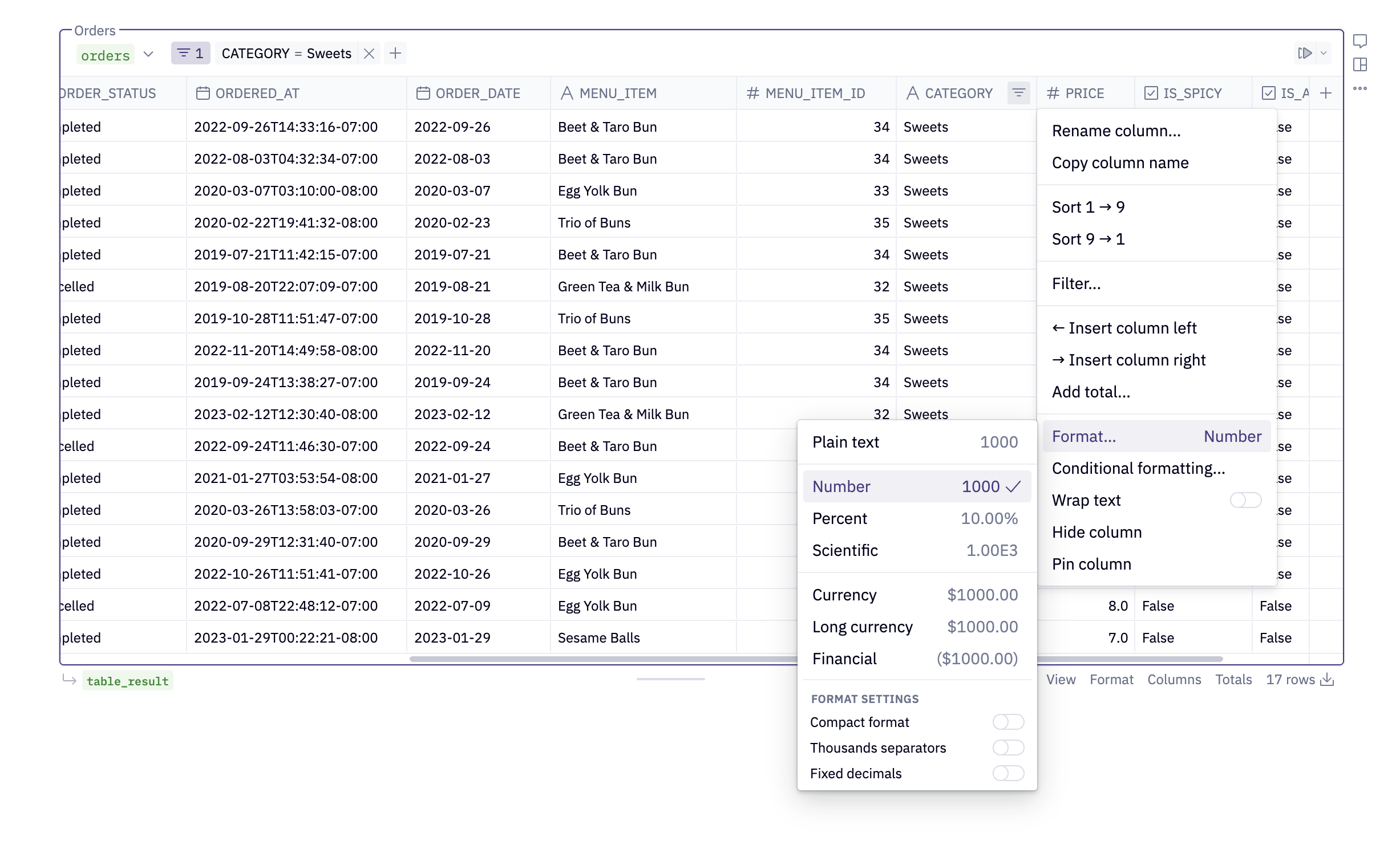The image size is (1400, 845).
Task: Toggle the filter count badge
Action: (x=191, y=54)
